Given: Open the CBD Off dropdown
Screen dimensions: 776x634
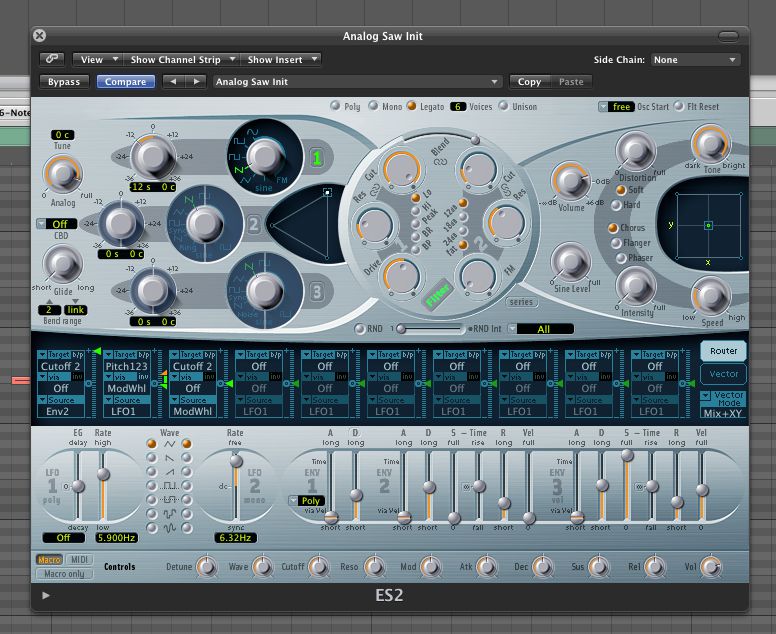Looking at the screenshot, I should point(57,224).
